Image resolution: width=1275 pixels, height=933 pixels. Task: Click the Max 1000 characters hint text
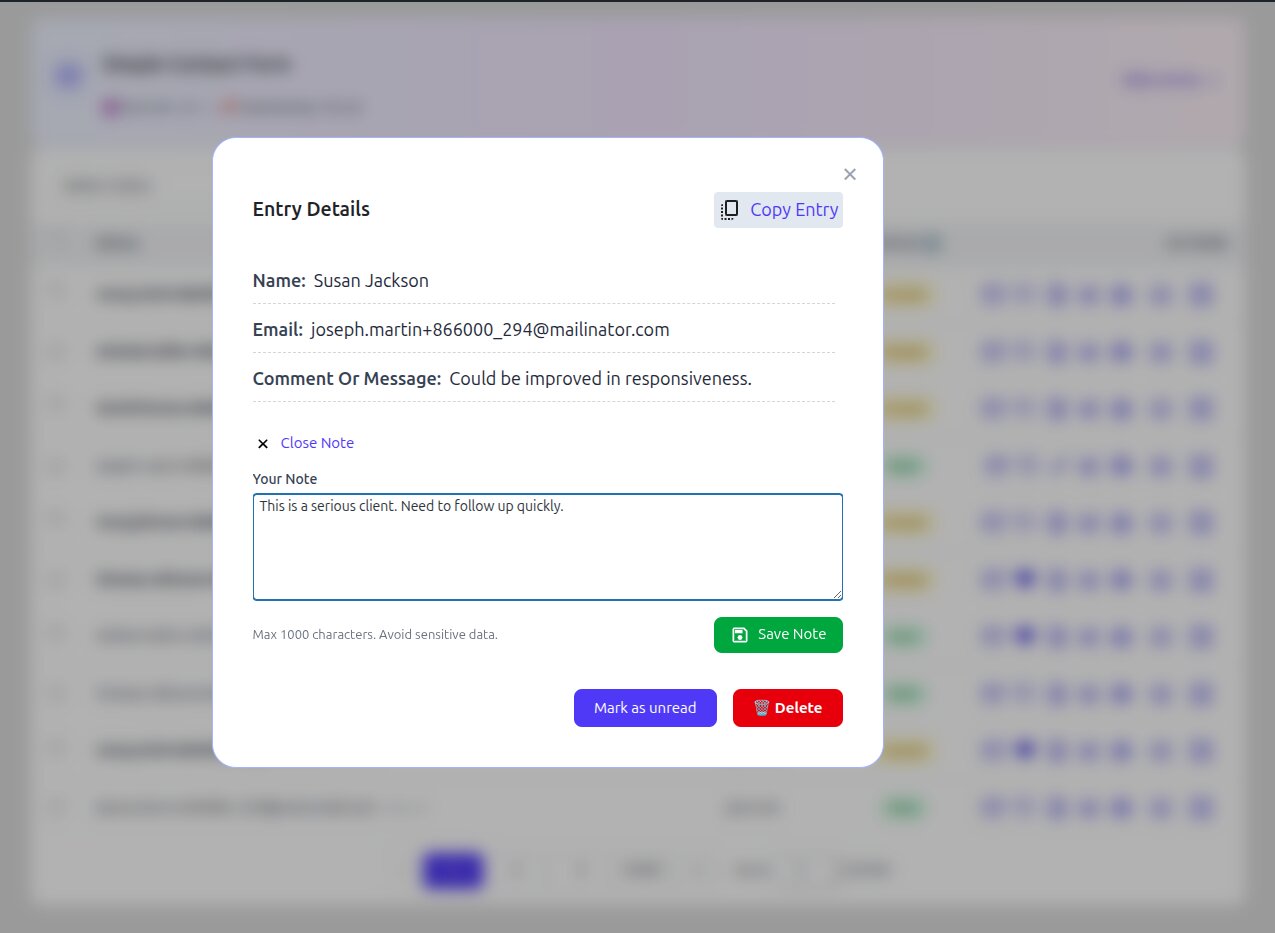[x=375, y=635]
